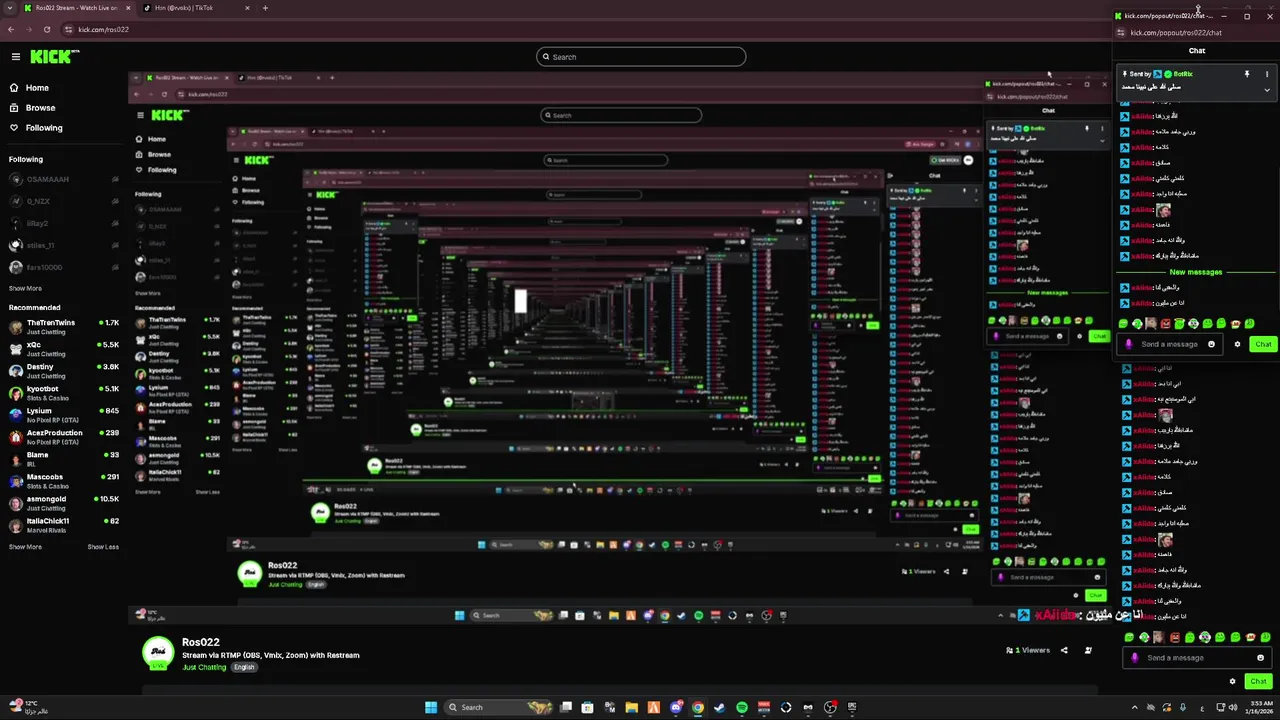Viewport: 1280px width, 720px height.
Task: Click main page green Chat send button
Action: tap(1258, 681)
